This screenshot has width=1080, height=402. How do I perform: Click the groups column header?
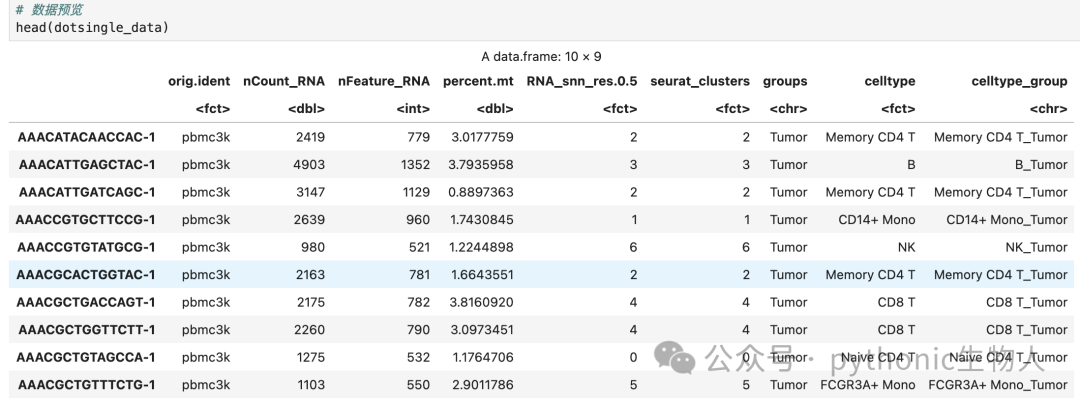pos(785,81)
